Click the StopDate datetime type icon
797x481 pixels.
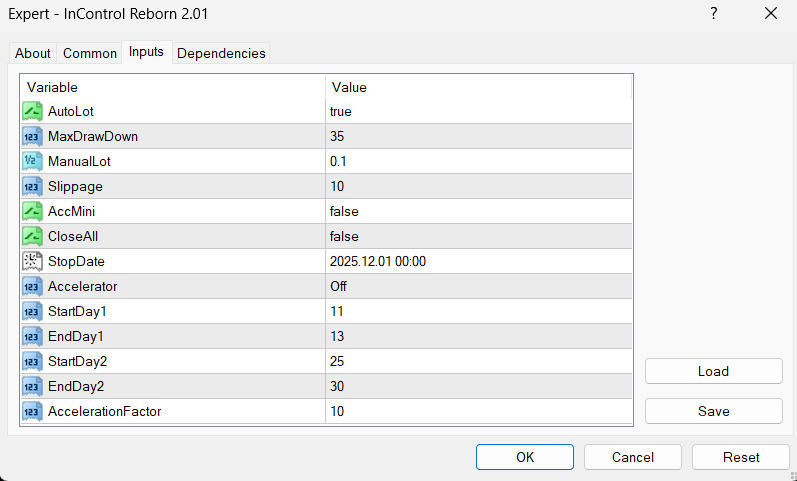click(31, 262)
